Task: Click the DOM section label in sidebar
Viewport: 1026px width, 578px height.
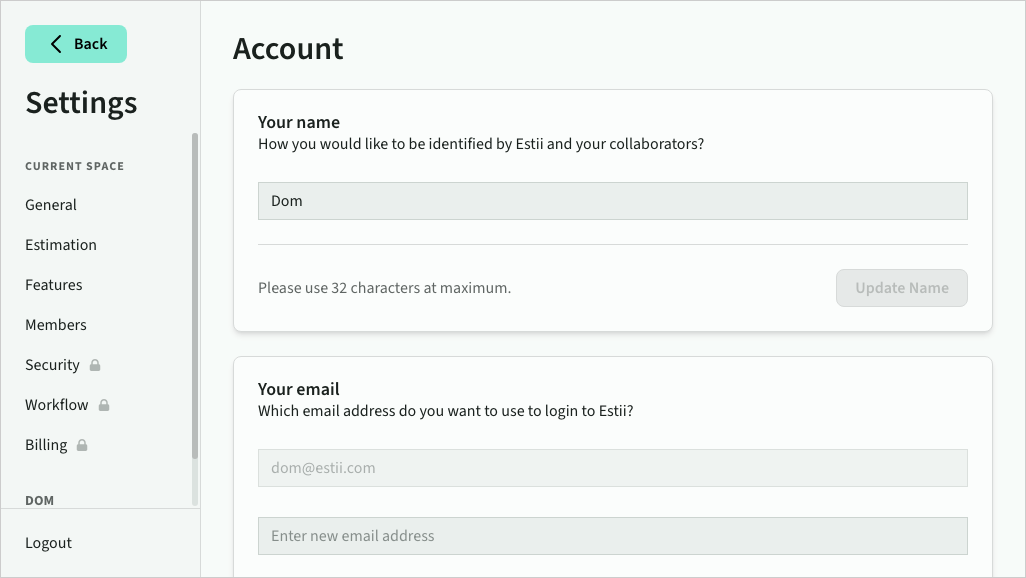Action: point(40,500)
